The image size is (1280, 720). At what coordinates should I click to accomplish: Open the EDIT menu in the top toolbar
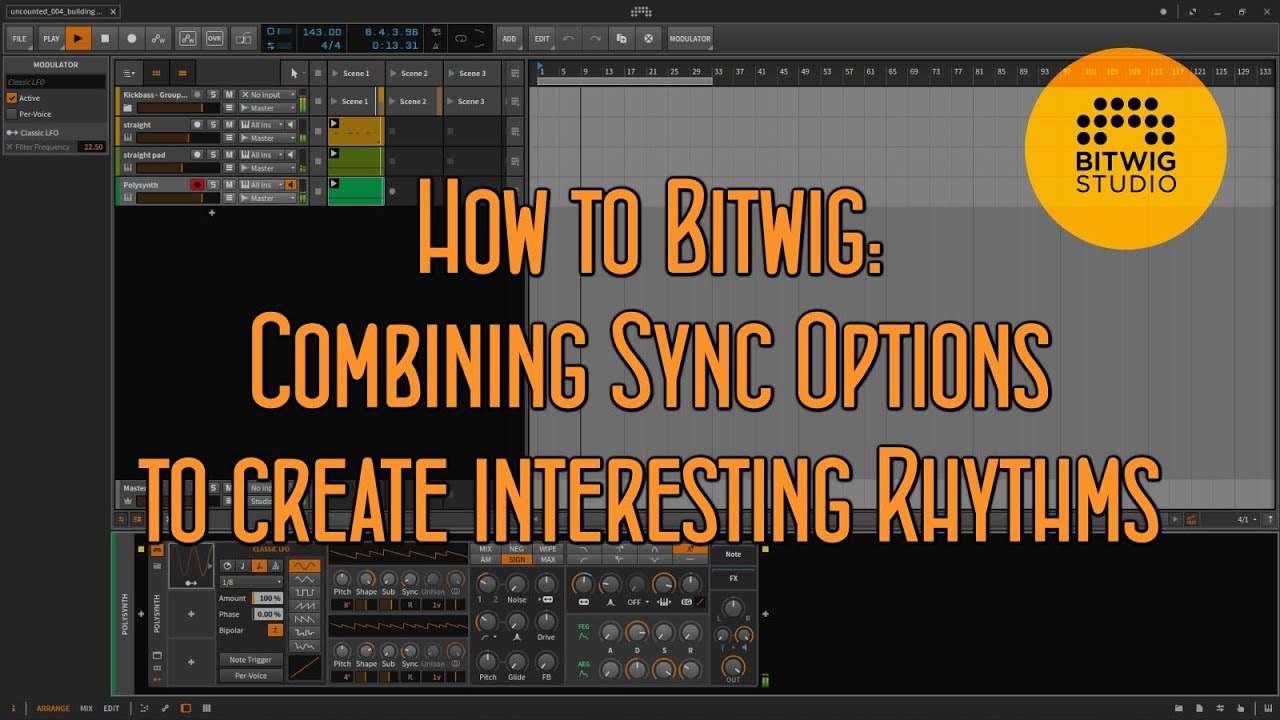pyautogui.click(x=541, y=38)
